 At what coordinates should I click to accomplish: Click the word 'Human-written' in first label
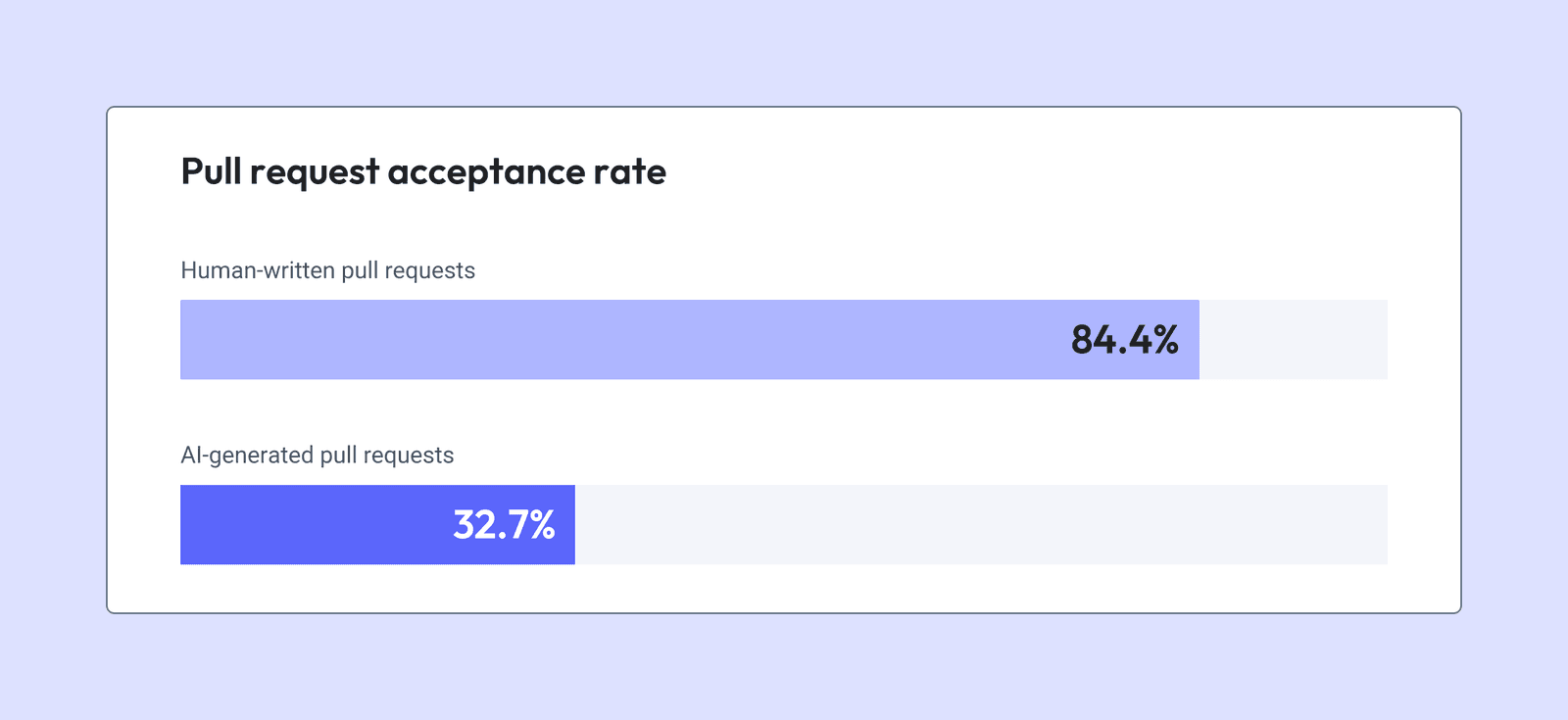(258, 270)
